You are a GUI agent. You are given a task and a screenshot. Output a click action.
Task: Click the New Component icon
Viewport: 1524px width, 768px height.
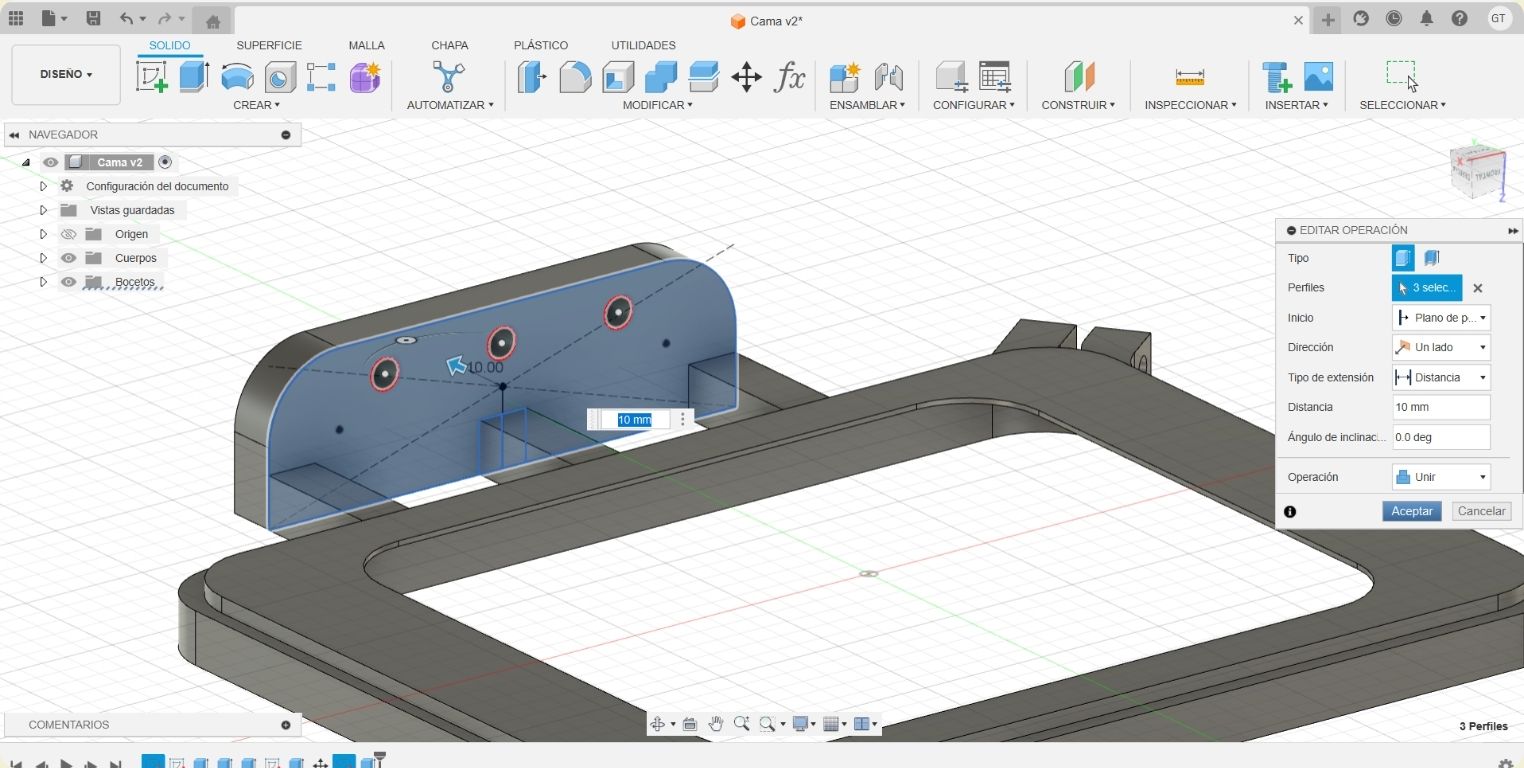pyautogui.click(x=845, y=77)
